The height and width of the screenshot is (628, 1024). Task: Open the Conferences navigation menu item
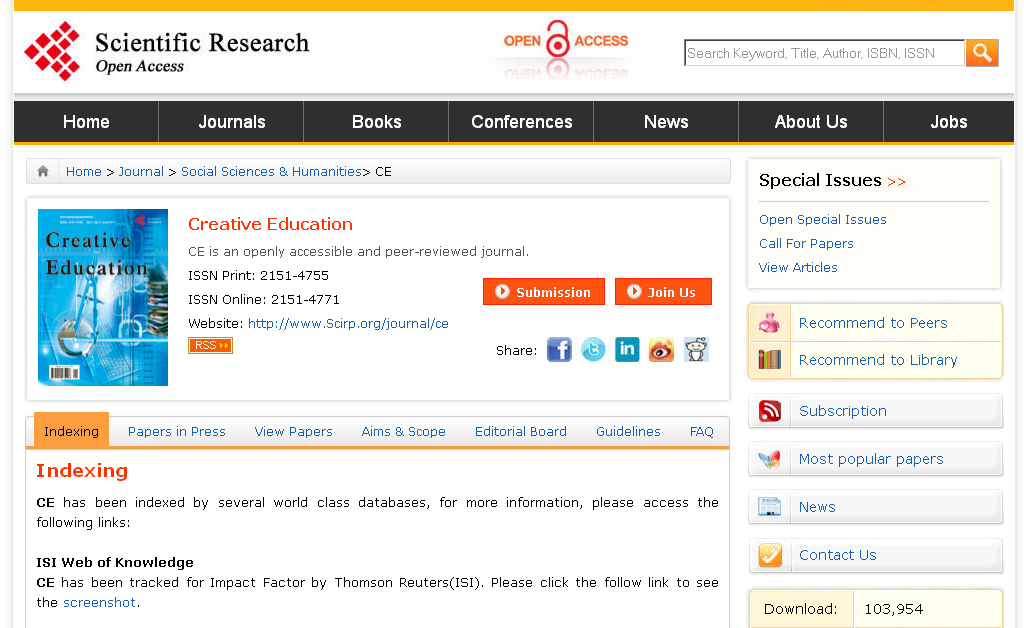coord(522,122)
